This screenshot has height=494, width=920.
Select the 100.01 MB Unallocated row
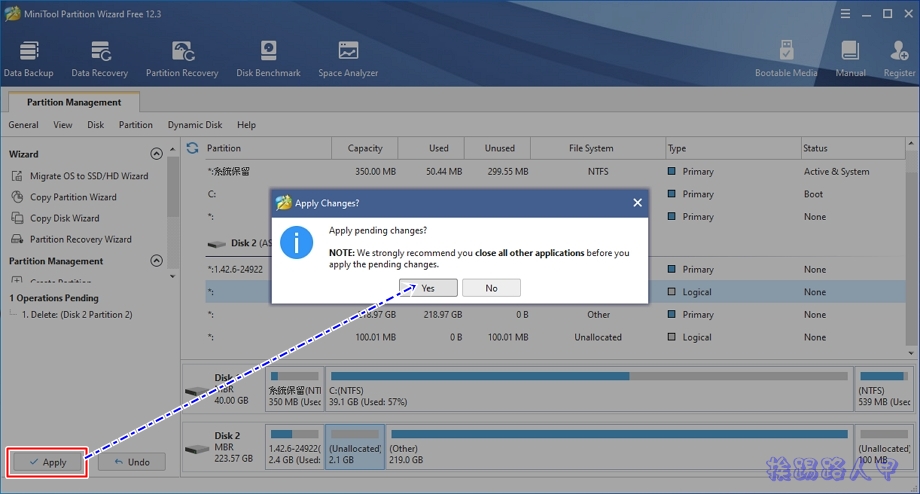(x=554, y=337)
